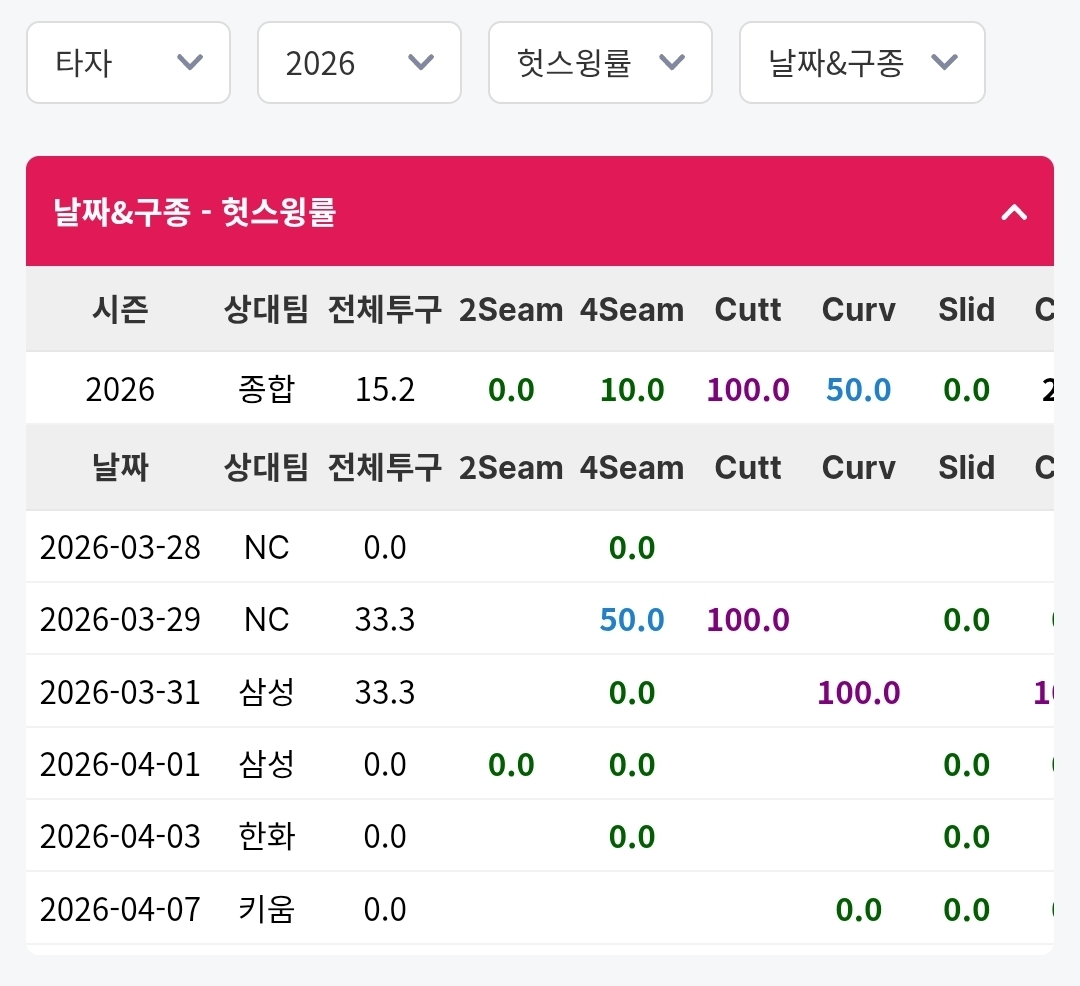Image resolution: width=1080 pixels, height=986 pixels.
Task: Select the 2026-03-28 date row
Action: pos(120,548)
